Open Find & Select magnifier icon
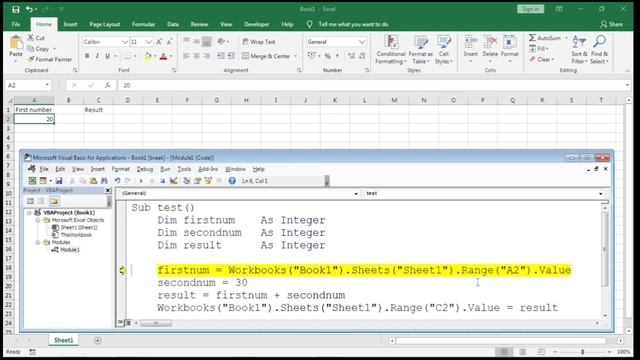 599,50
